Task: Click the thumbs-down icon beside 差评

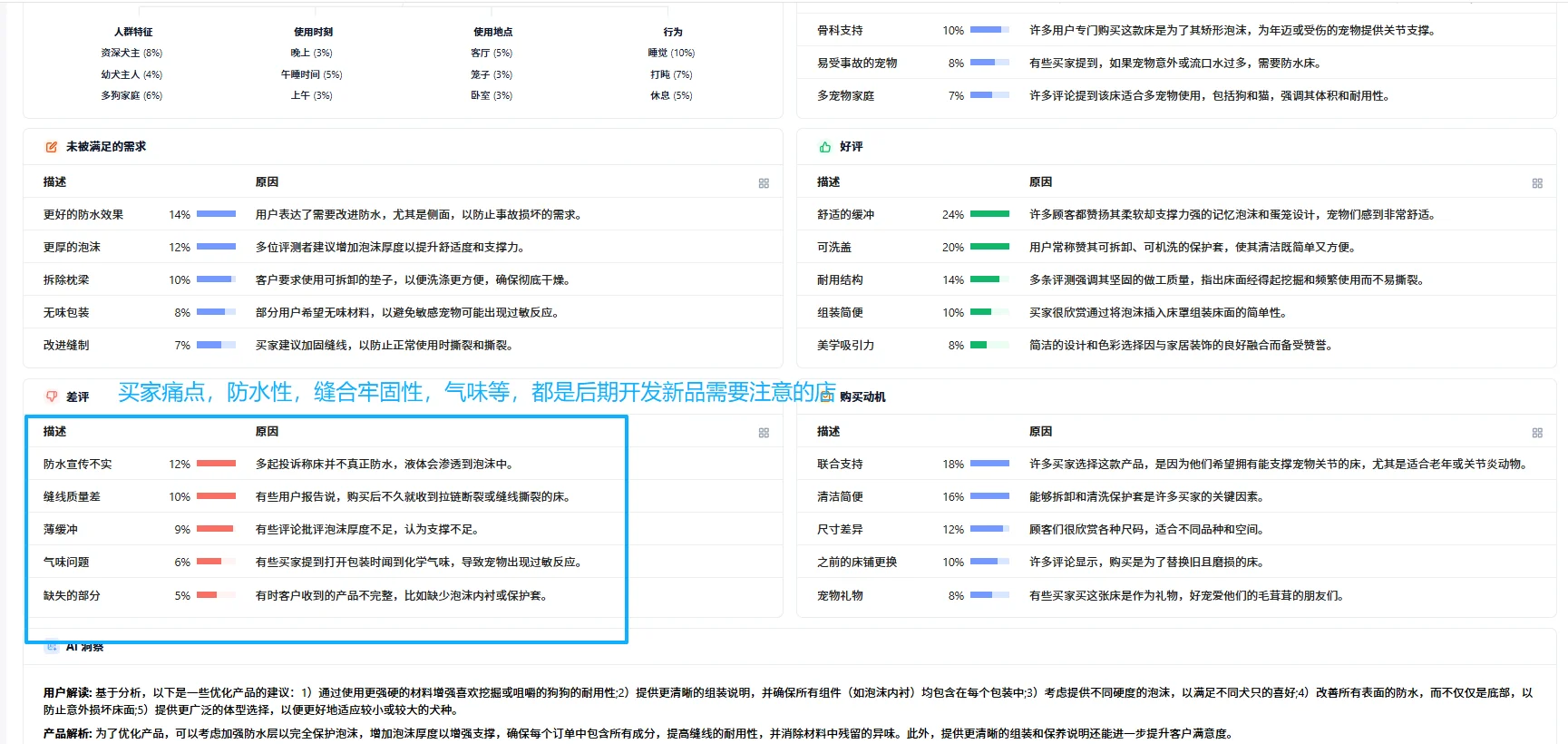Action: point(52,396)
